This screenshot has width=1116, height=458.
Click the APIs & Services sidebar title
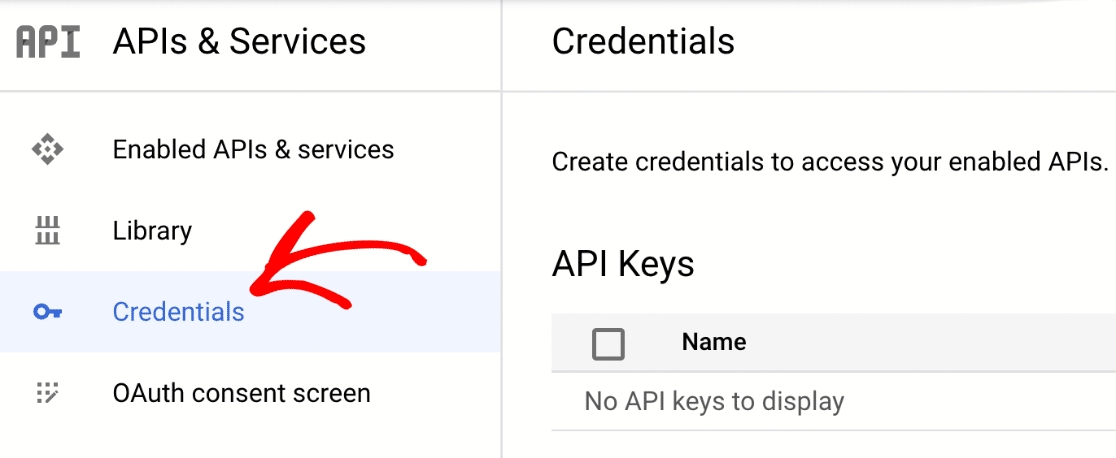239,42
